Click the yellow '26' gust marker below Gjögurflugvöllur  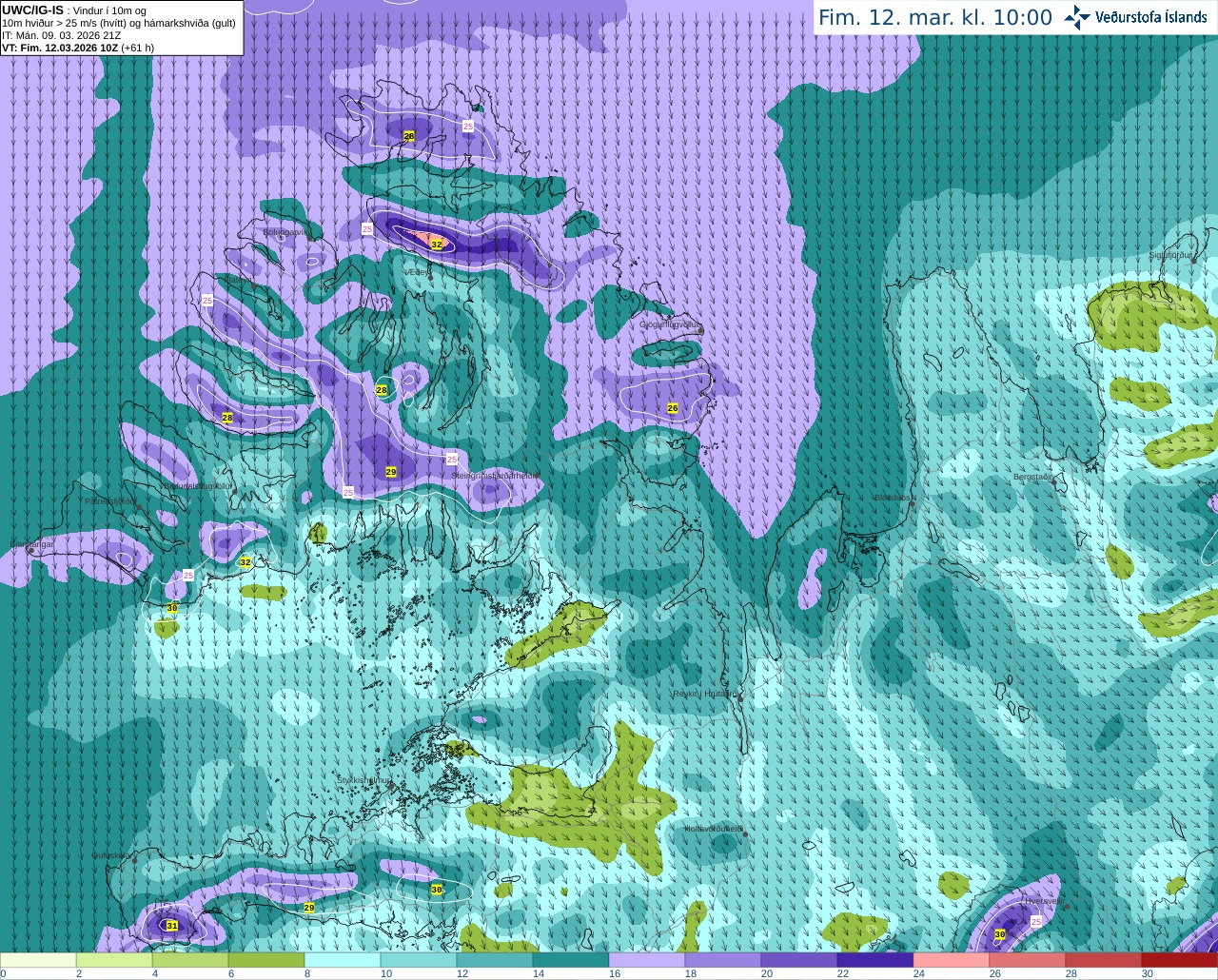673,408
